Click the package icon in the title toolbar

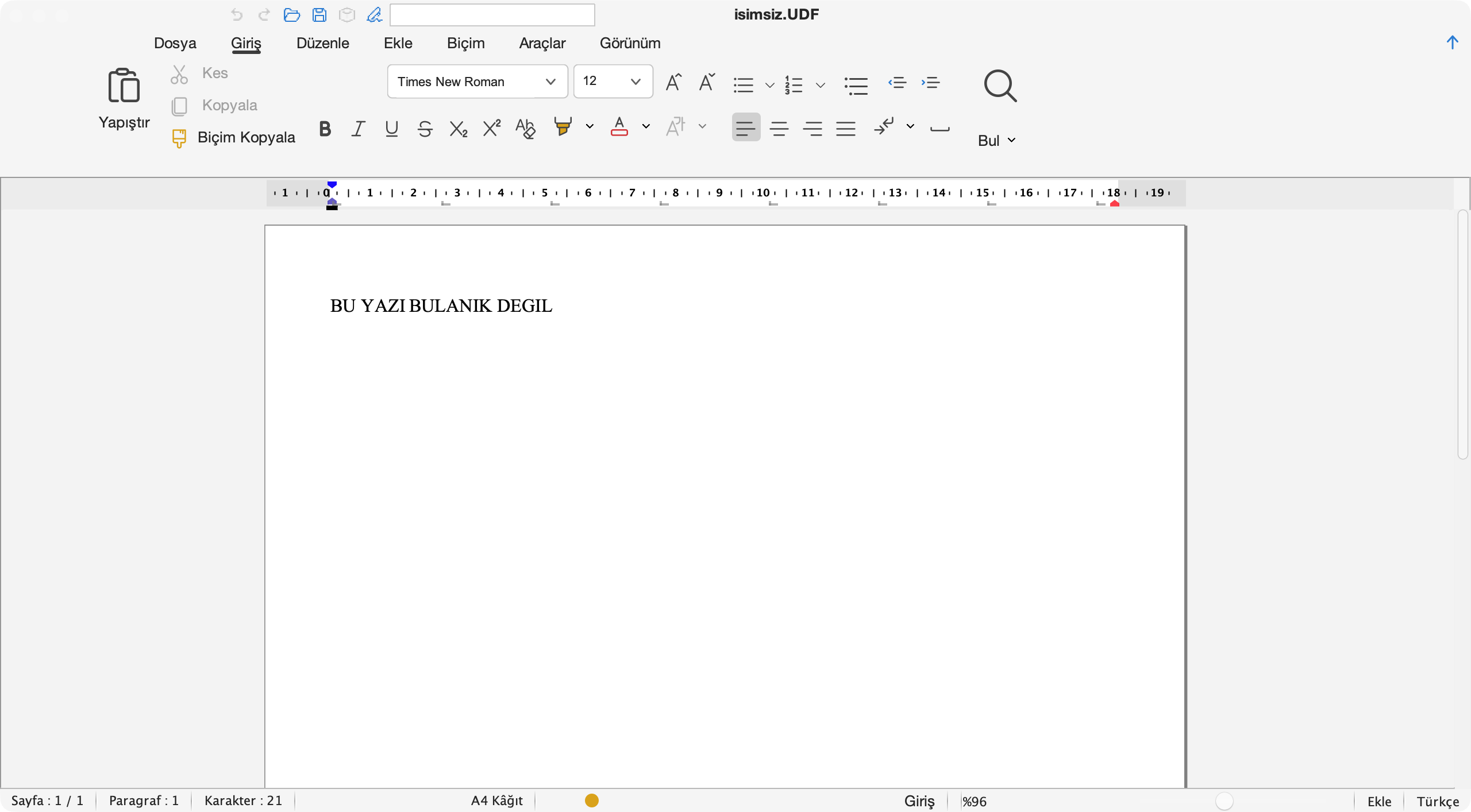[x=347, y=14]
